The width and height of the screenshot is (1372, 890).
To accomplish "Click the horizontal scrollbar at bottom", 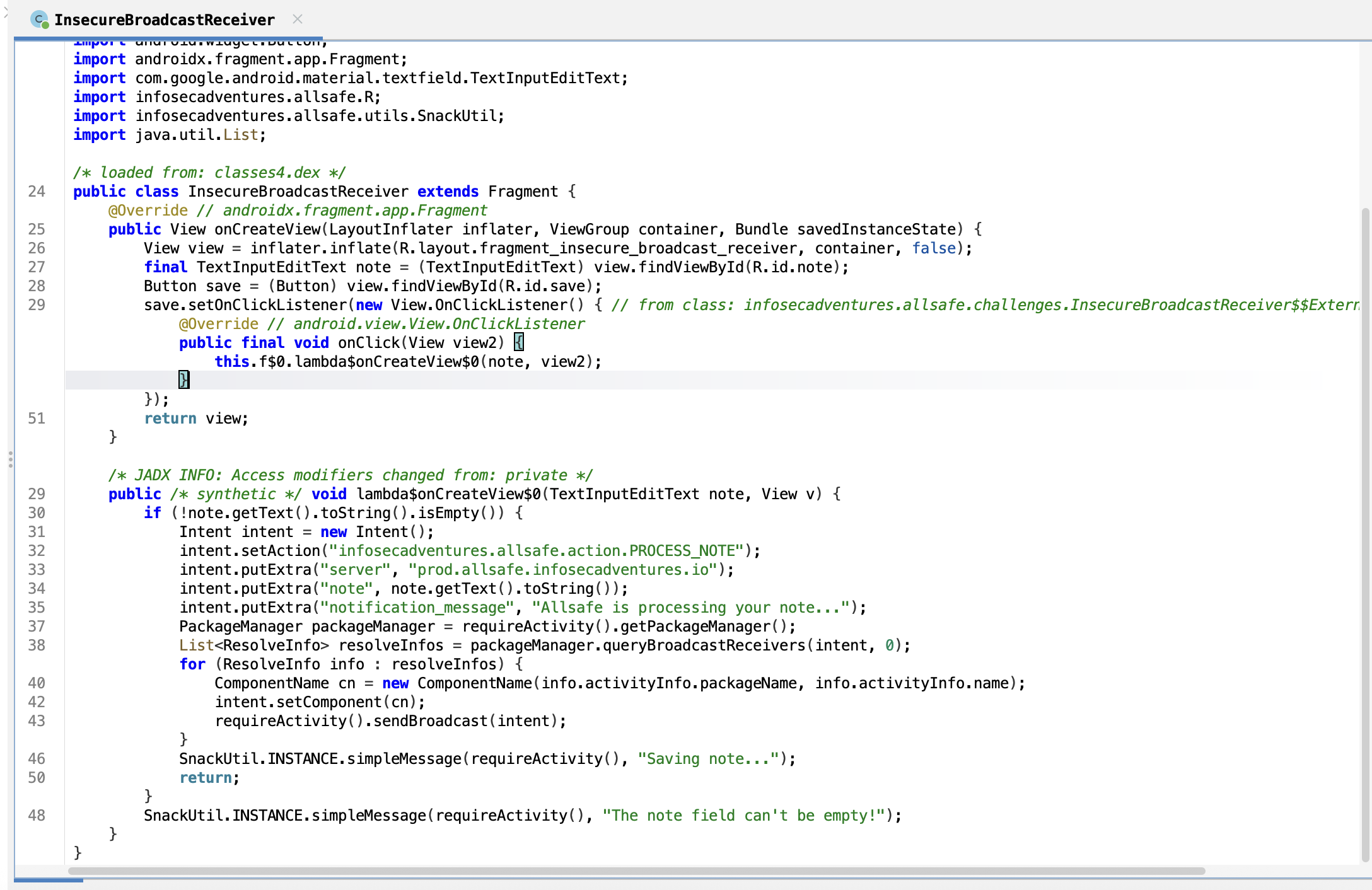I will click(x=637, y=871).
